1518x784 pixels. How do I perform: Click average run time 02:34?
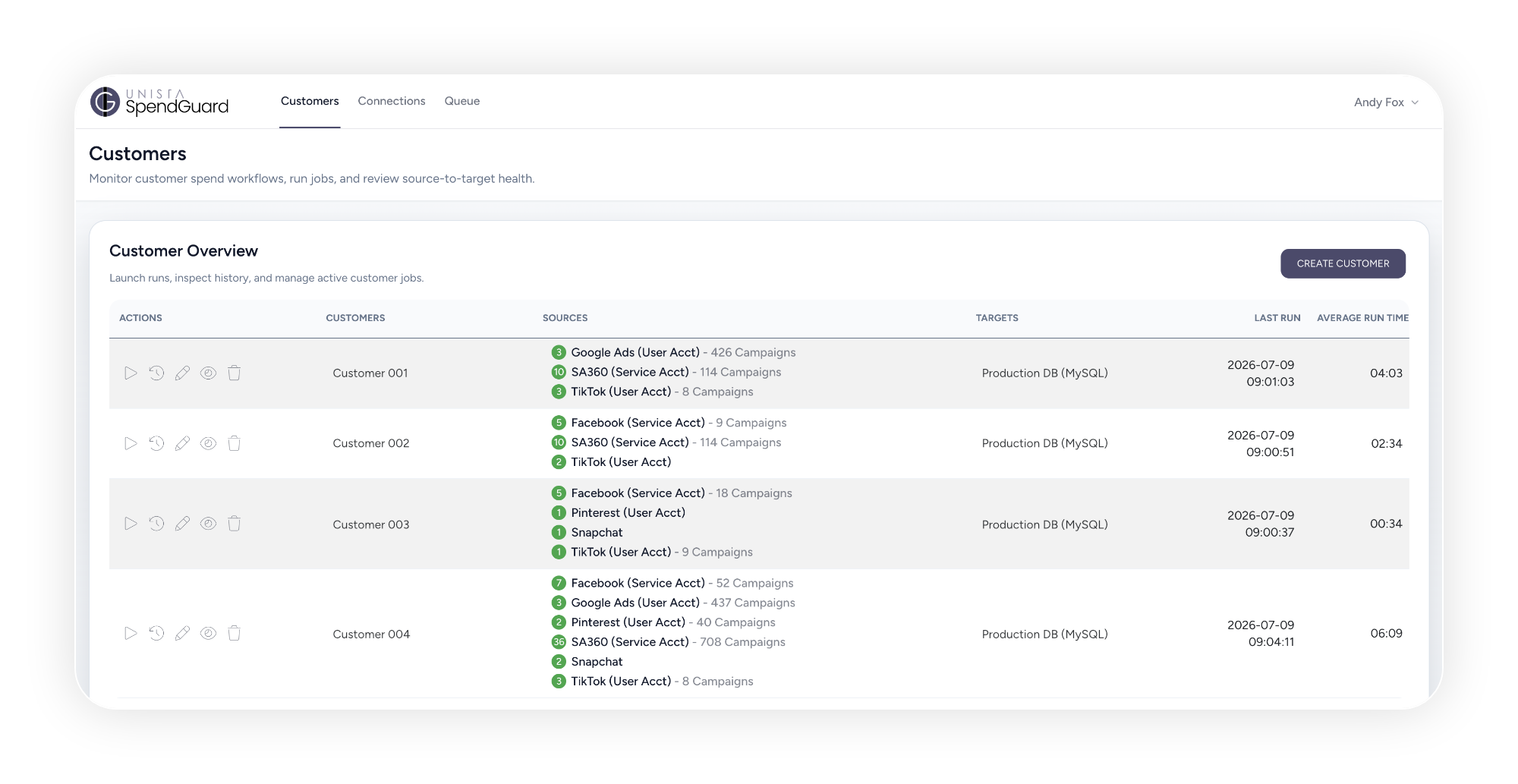(x=1386, y=443)
